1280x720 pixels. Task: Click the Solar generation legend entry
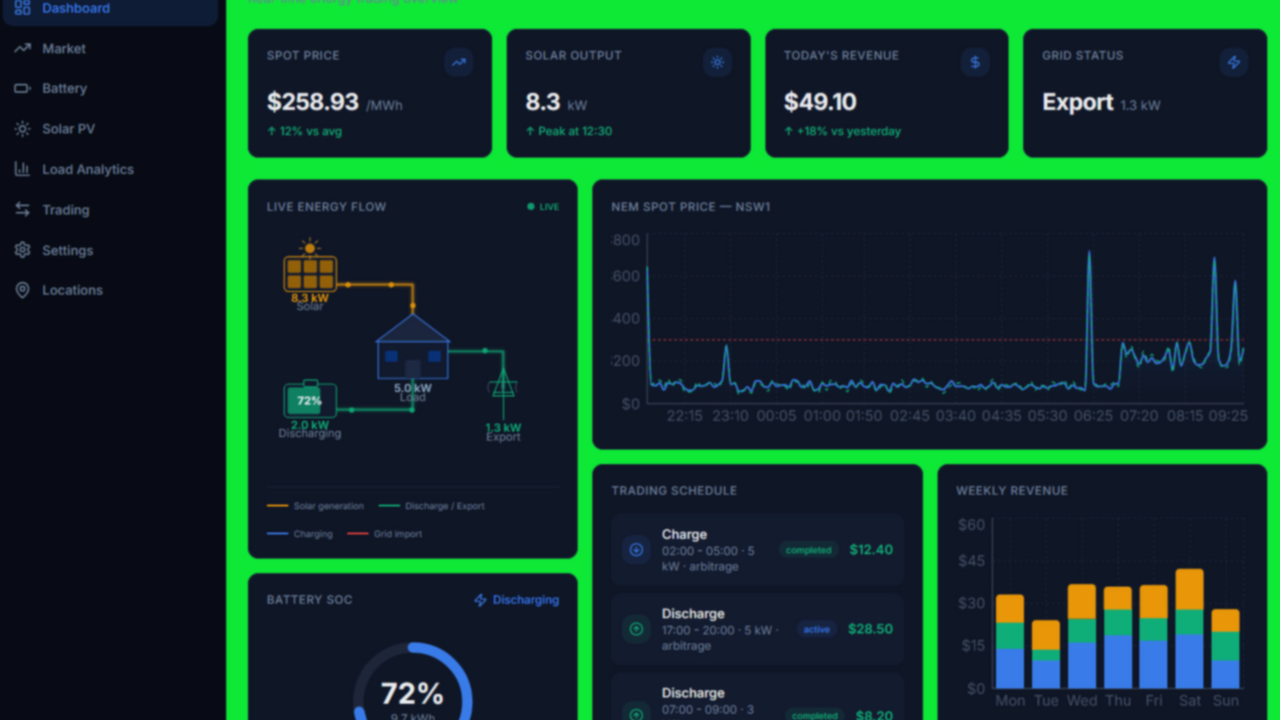[315, 506]
